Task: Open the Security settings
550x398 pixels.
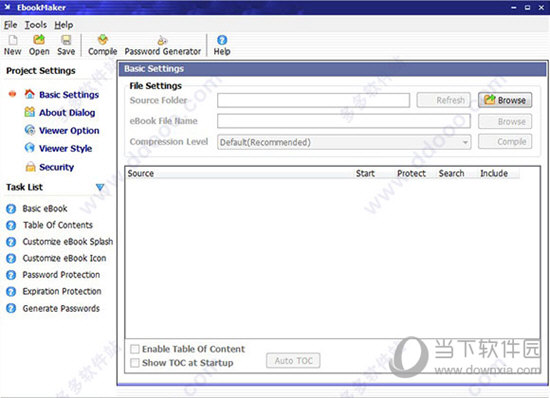Action: coord(56,167)
